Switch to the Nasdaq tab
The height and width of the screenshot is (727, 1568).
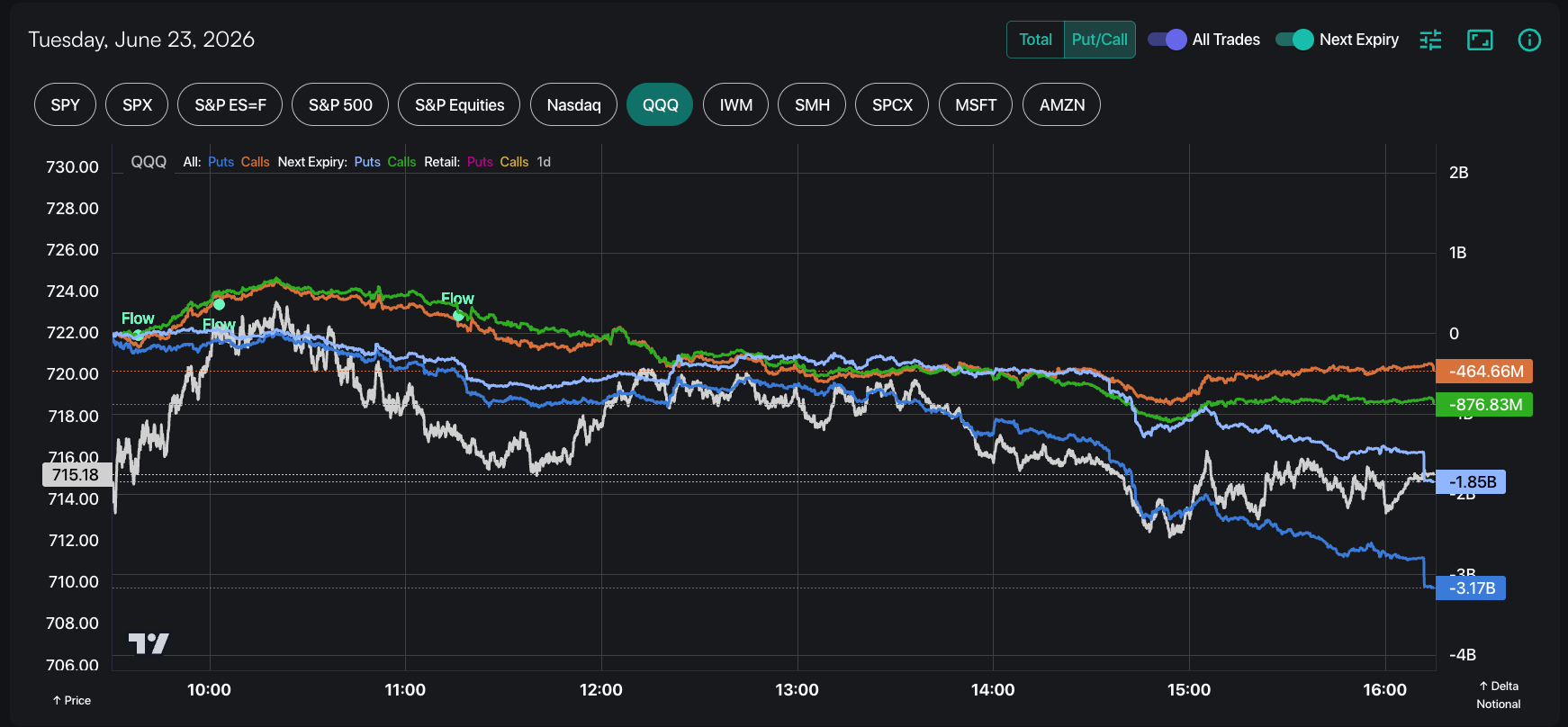click(x=573, y=104)
